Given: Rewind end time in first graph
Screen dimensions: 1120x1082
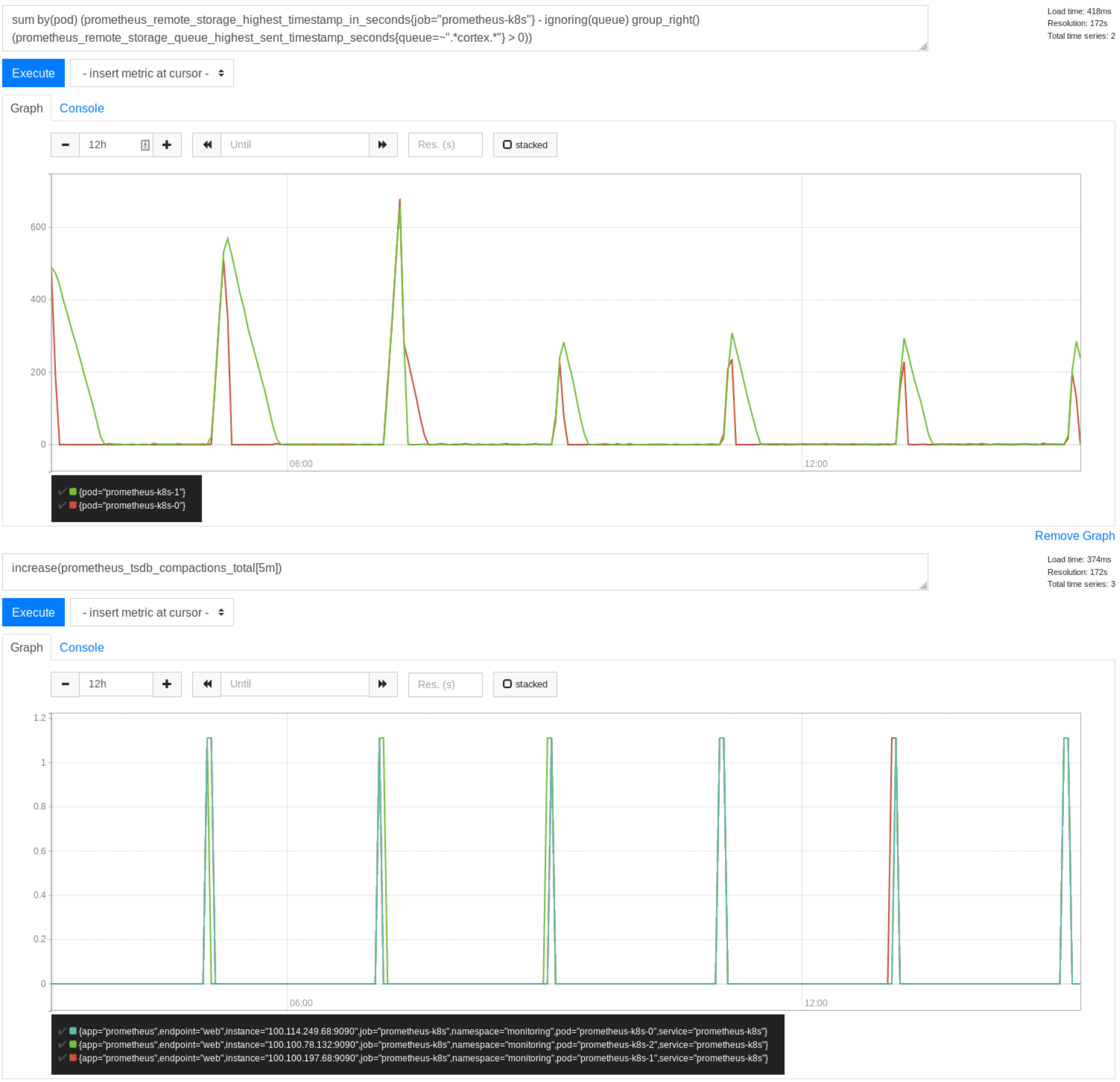Looking at the screenshot, I should 207,145.
